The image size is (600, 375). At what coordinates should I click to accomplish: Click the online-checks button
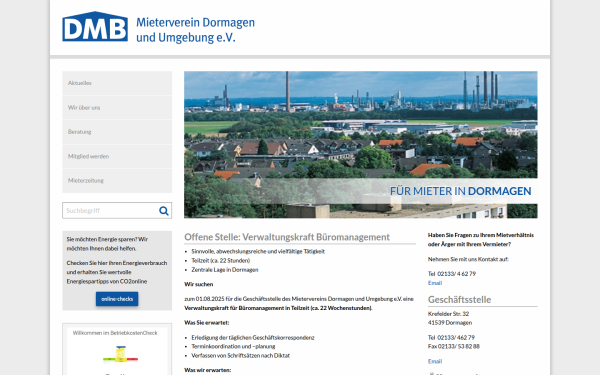117,299
